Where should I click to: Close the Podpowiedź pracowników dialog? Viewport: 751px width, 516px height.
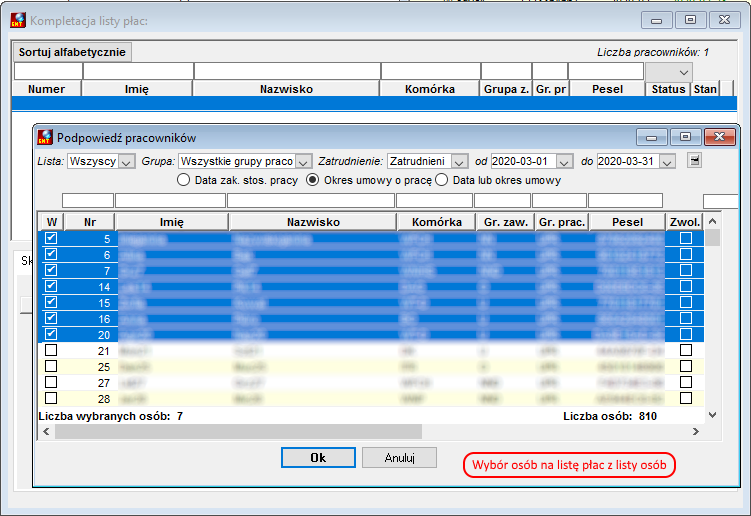click(719, 137)
